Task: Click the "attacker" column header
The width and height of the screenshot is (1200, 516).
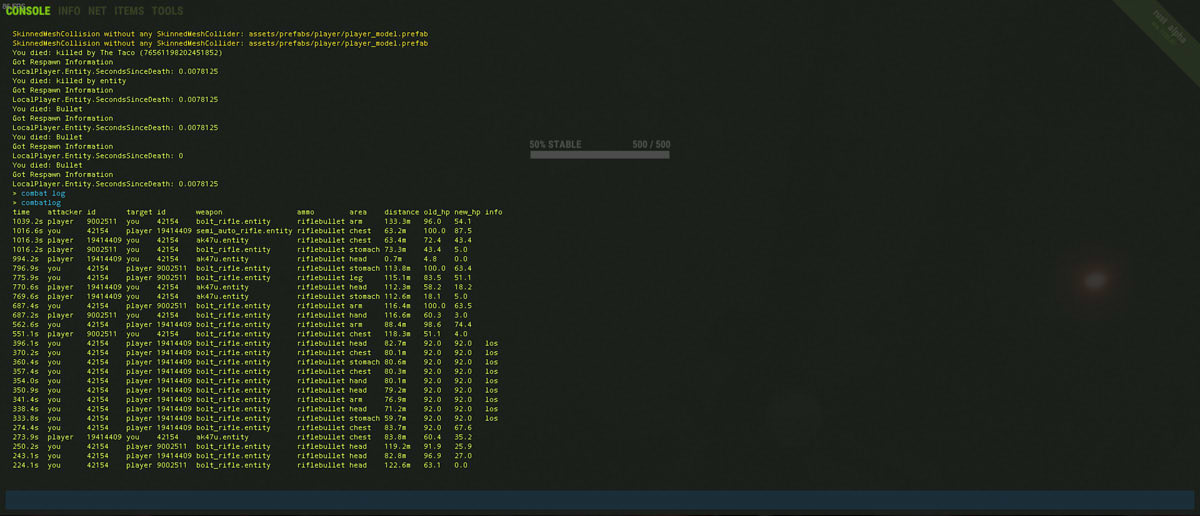Action: [x=64, y=212]
